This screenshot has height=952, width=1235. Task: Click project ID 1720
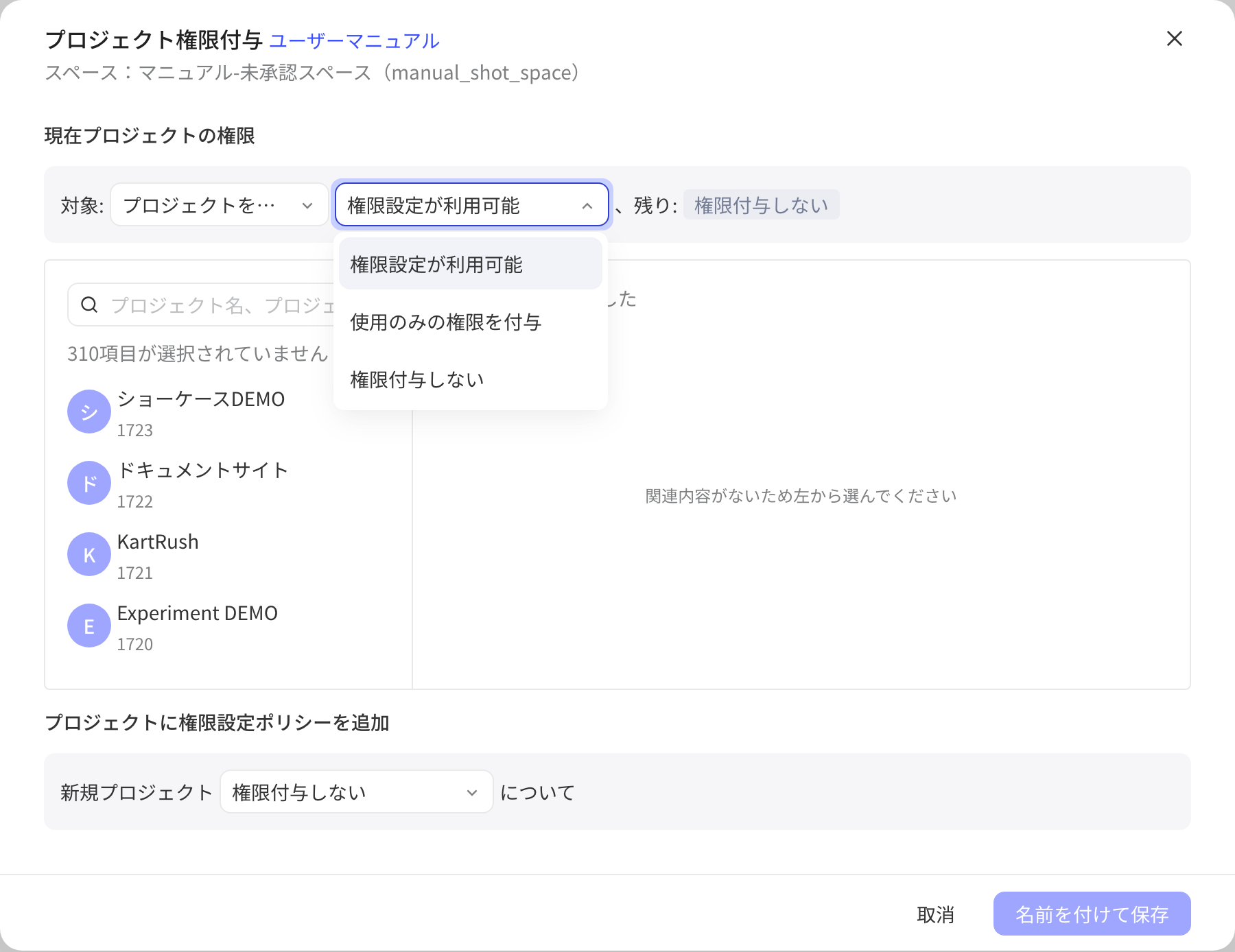pos(135,644)
